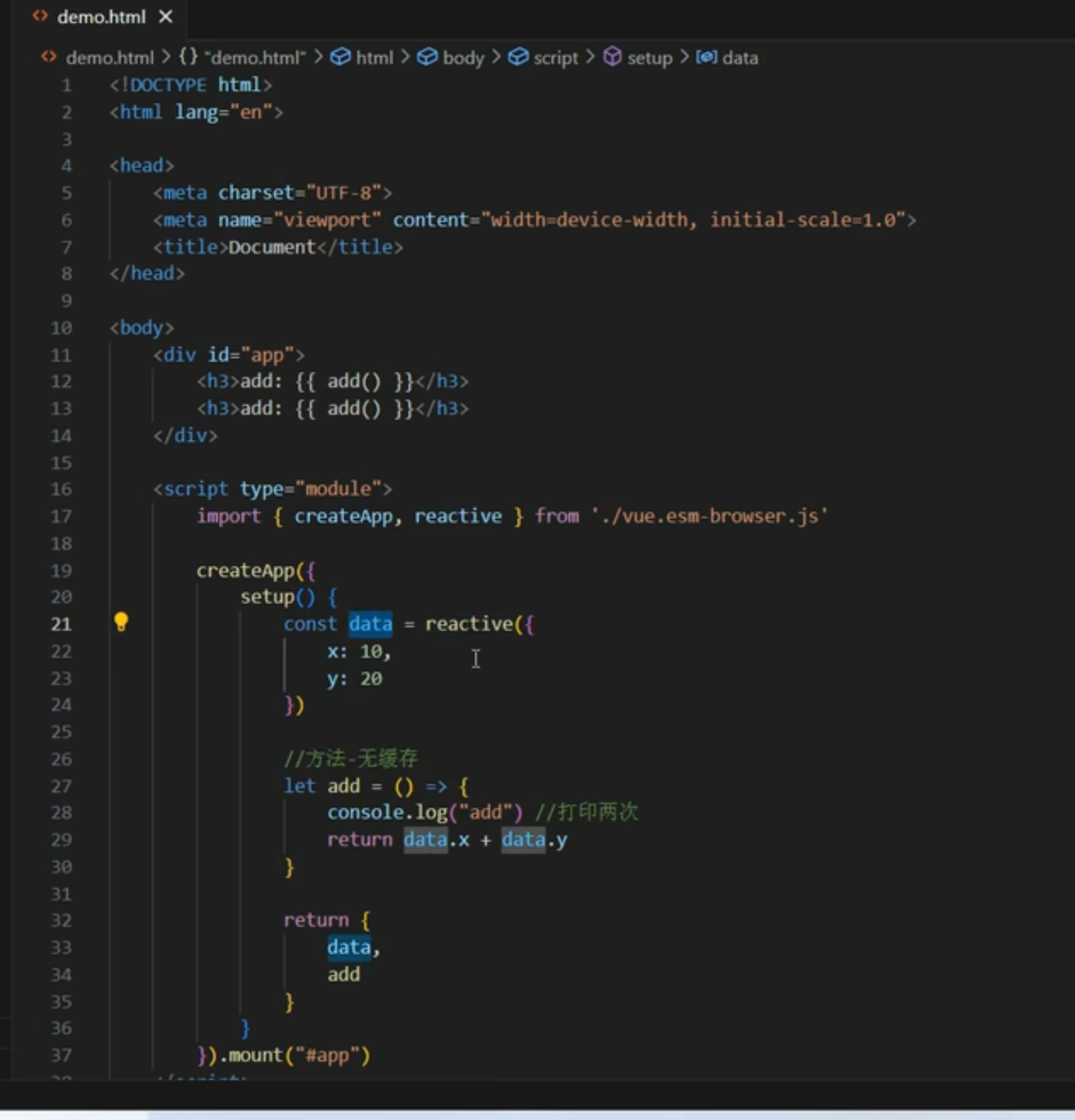The width and height of the screenshot is (1075, 1120).
Task: Click "<!DOCTYPE html>" on line 1
Action: click(191, 85)
